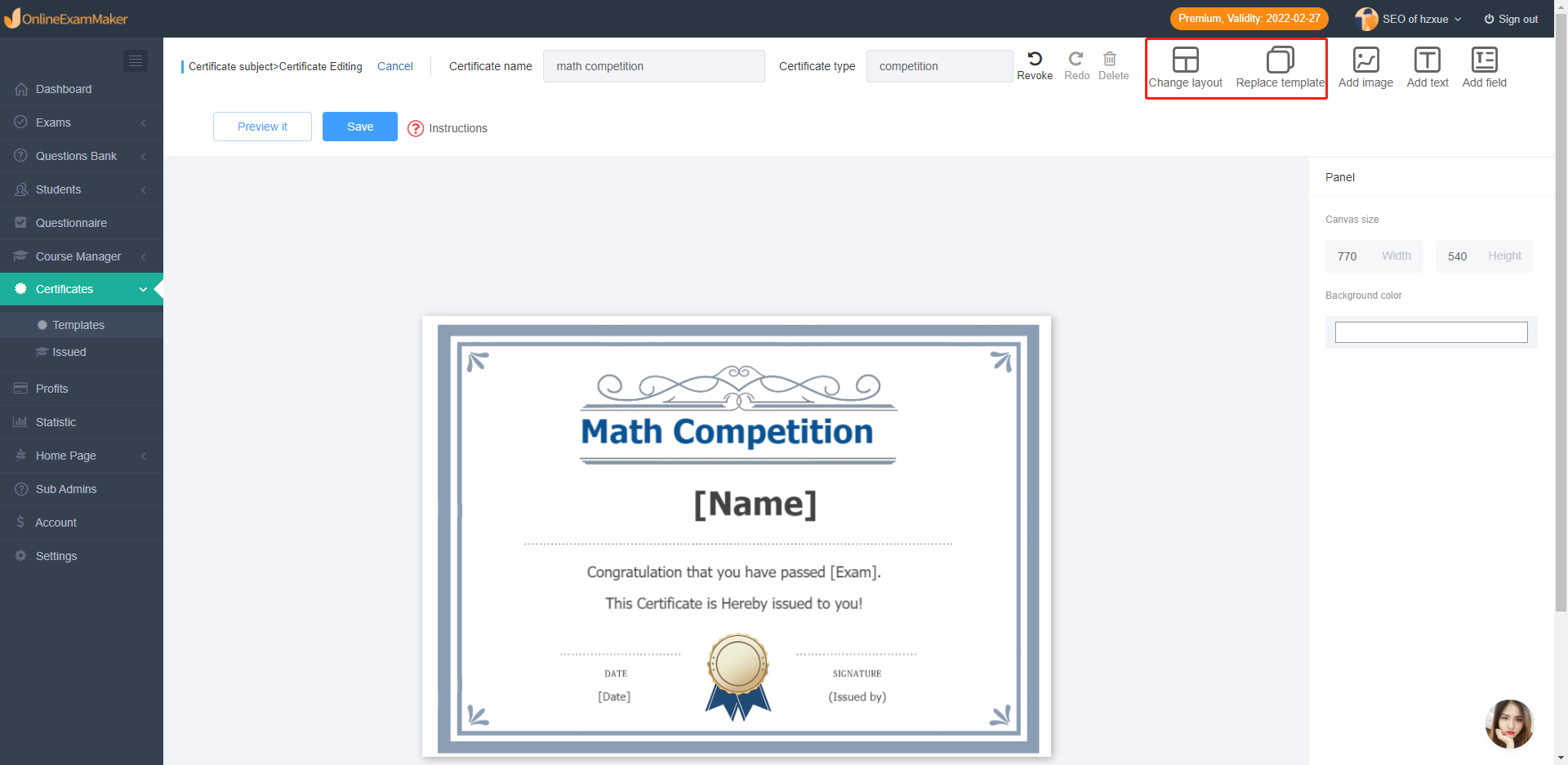Screen dimensions: 1568x765
Task: Select 'This Certificate is Hereby issued' text
Action: (x=733, y=603)
